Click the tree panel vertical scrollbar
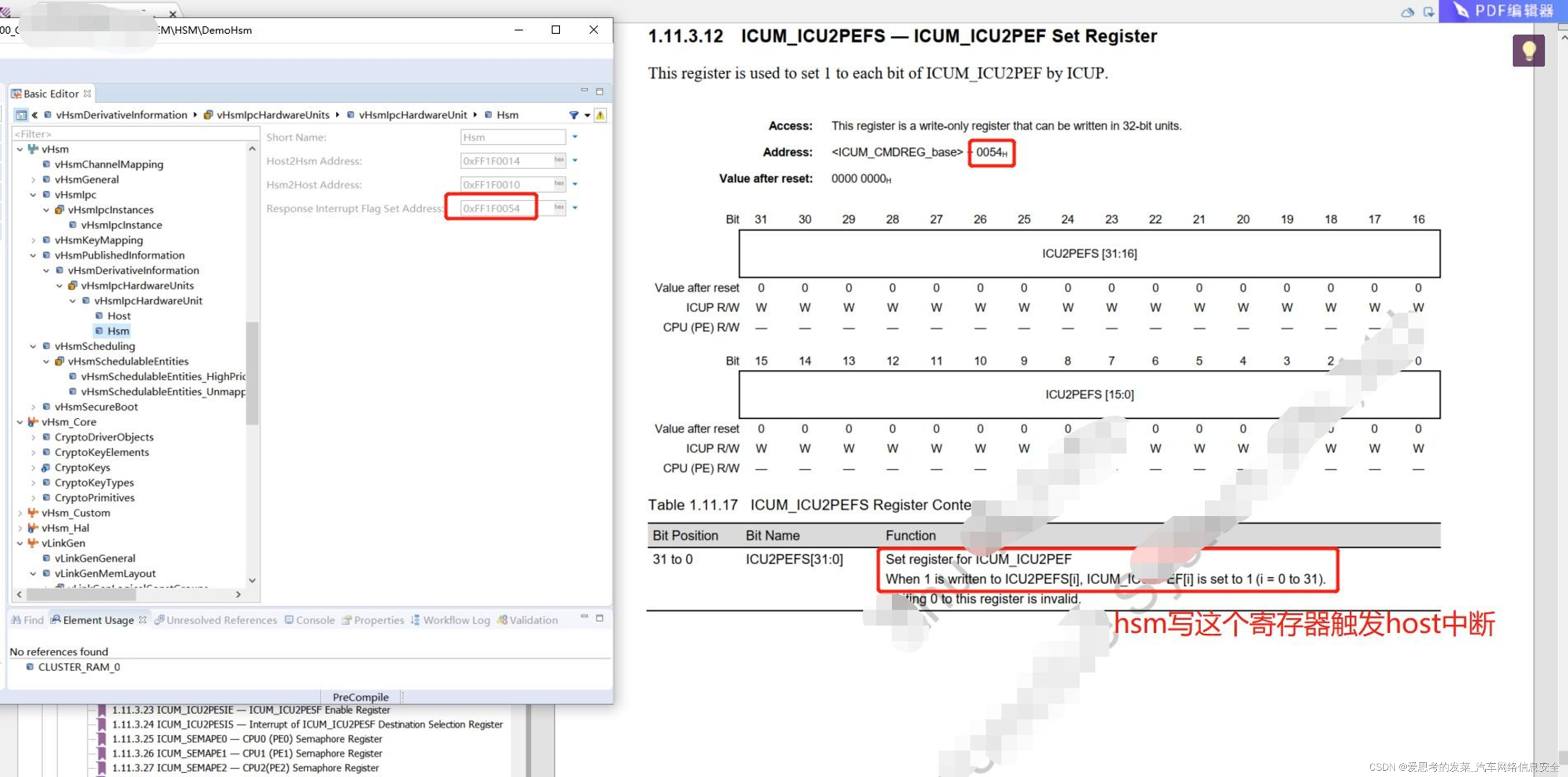 [x=252, y=372]
